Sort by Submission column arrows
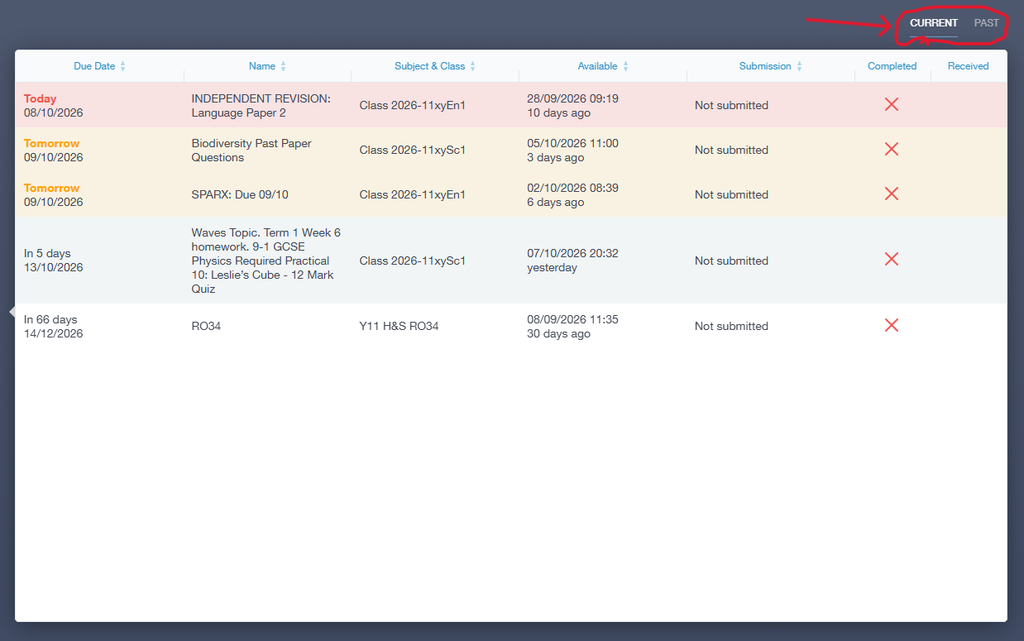1024x641 pixels. 799,66
